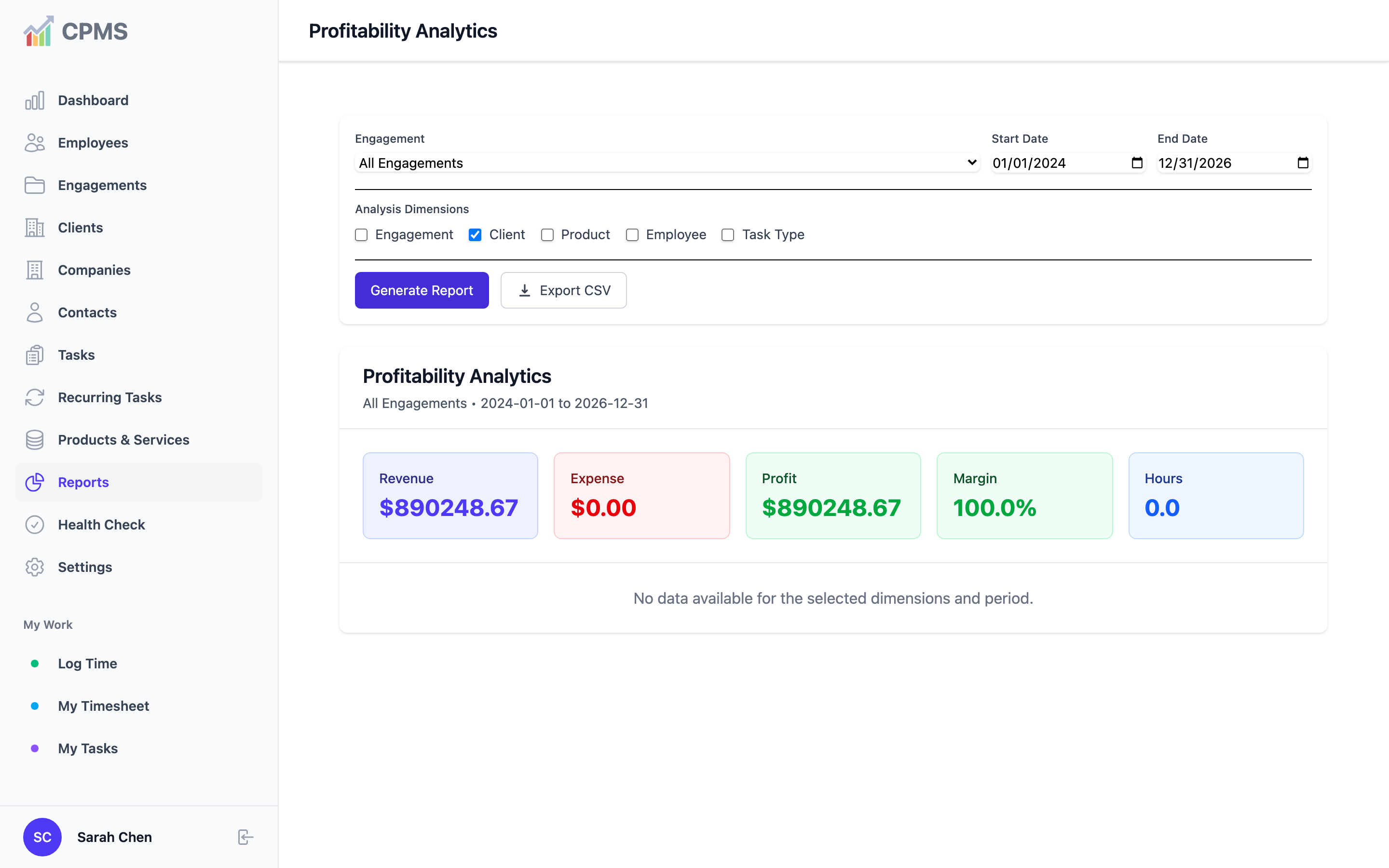This screenshot has width=1389, height=868.
Task: Open Contacts in the sidebar
Action: 139,313
